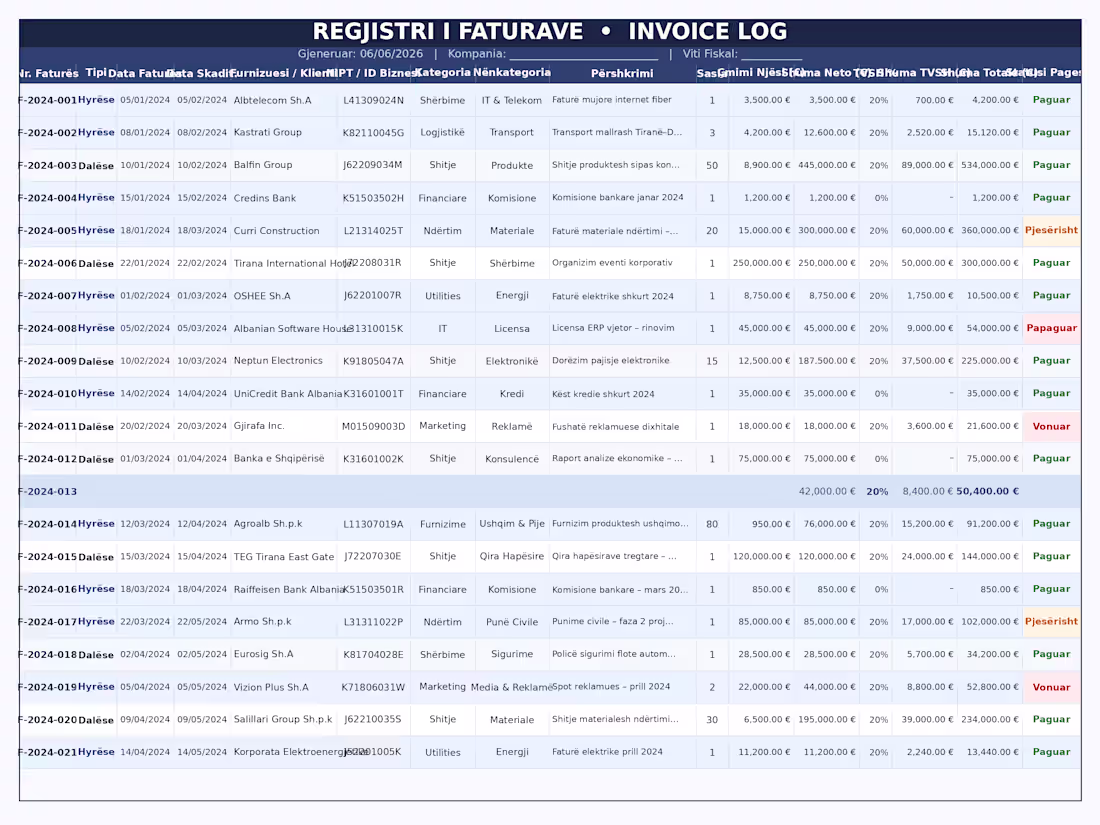Click Curri Construction client cell
The image size is (1100, 825).
[276, 230]
